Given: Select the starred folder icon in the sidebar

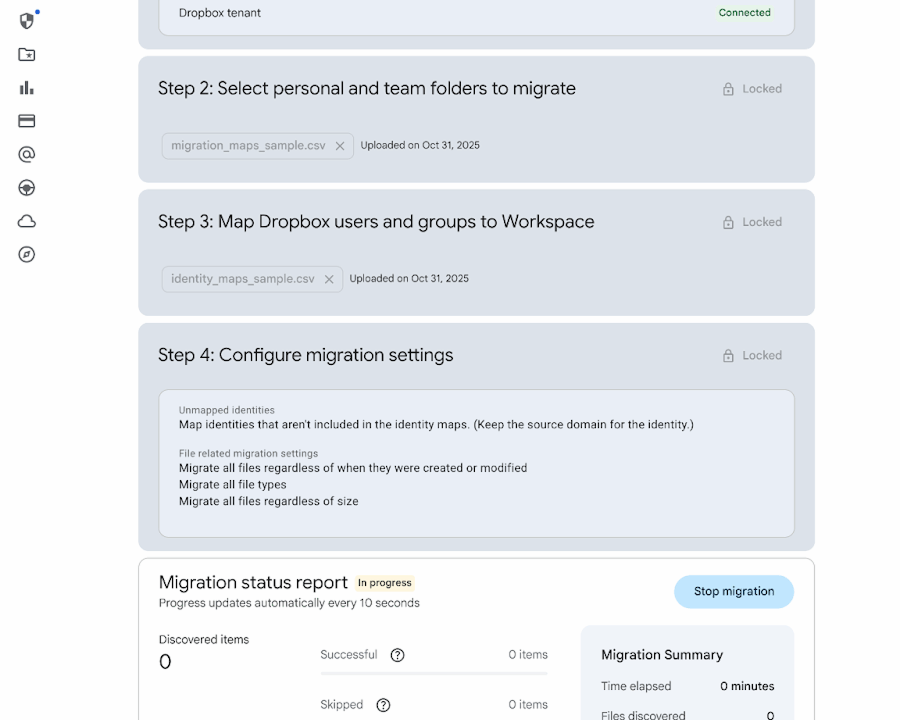Looking at the screenshot, I should pos(26,54).
